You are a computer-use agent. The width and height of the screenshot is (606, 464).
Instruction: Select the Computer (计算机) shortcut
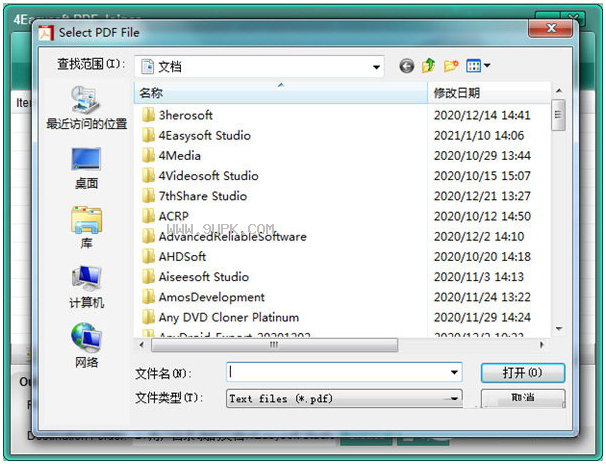pyautogui.click(x=87, y=287)
